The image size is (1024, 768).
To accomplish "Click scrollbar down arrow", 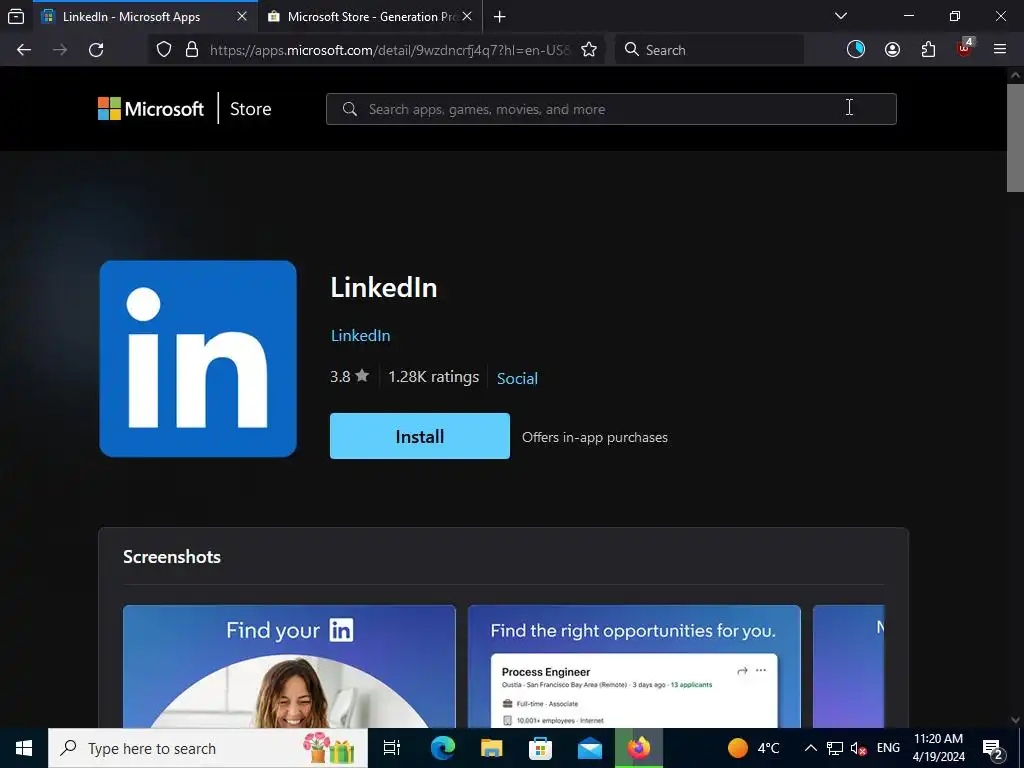I will tap(1015, 720).
